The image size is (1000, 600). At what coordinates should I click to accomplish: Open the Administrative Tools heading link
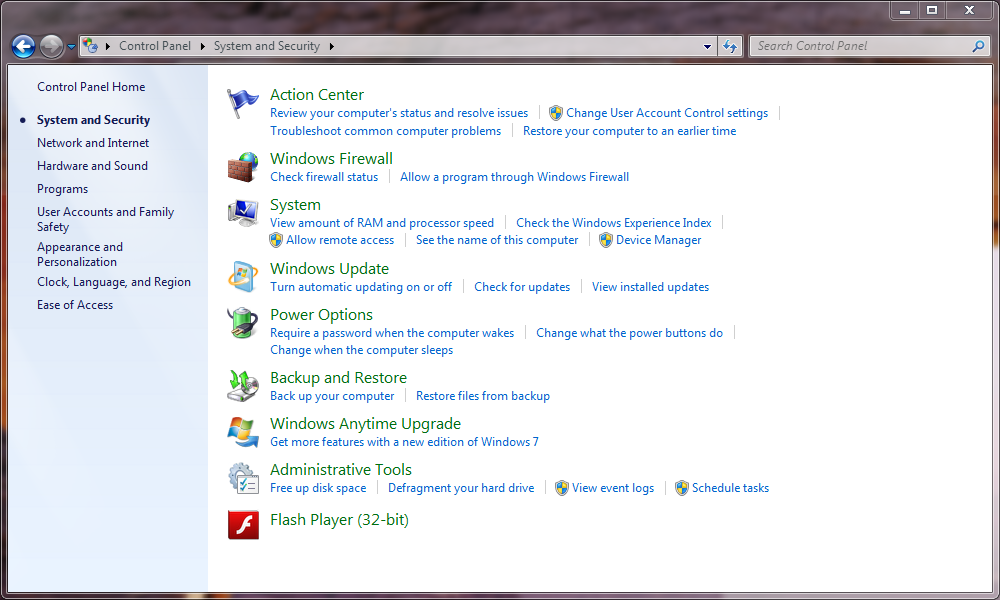tap(341, 469)
